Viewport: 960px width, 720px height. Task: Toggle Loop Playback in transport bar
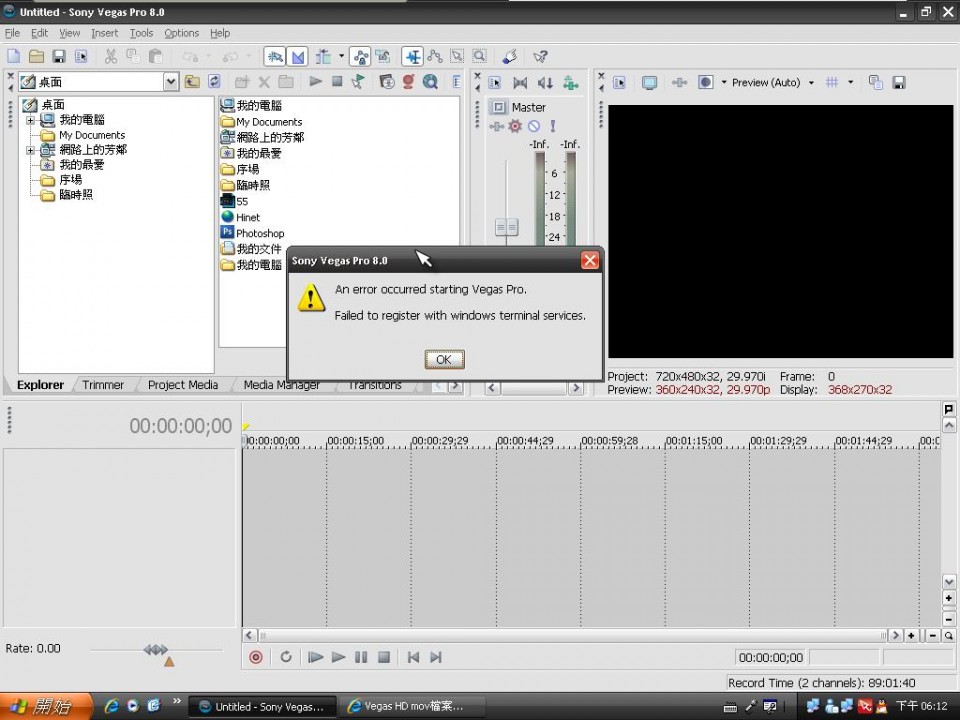click(286, 657)
